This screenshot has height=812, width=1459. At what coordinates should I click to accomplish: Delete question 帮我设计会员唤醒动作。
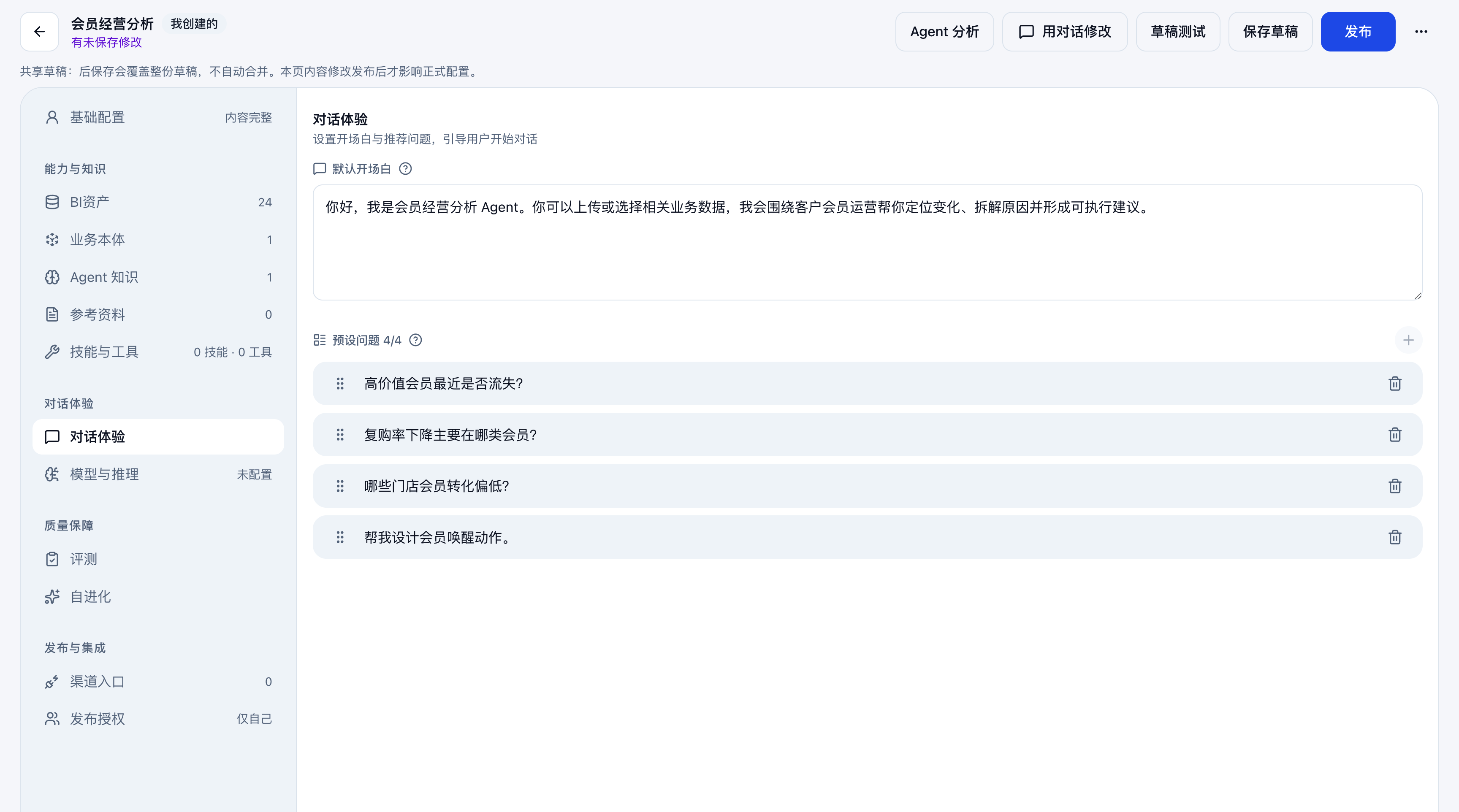pos(1395,537)
